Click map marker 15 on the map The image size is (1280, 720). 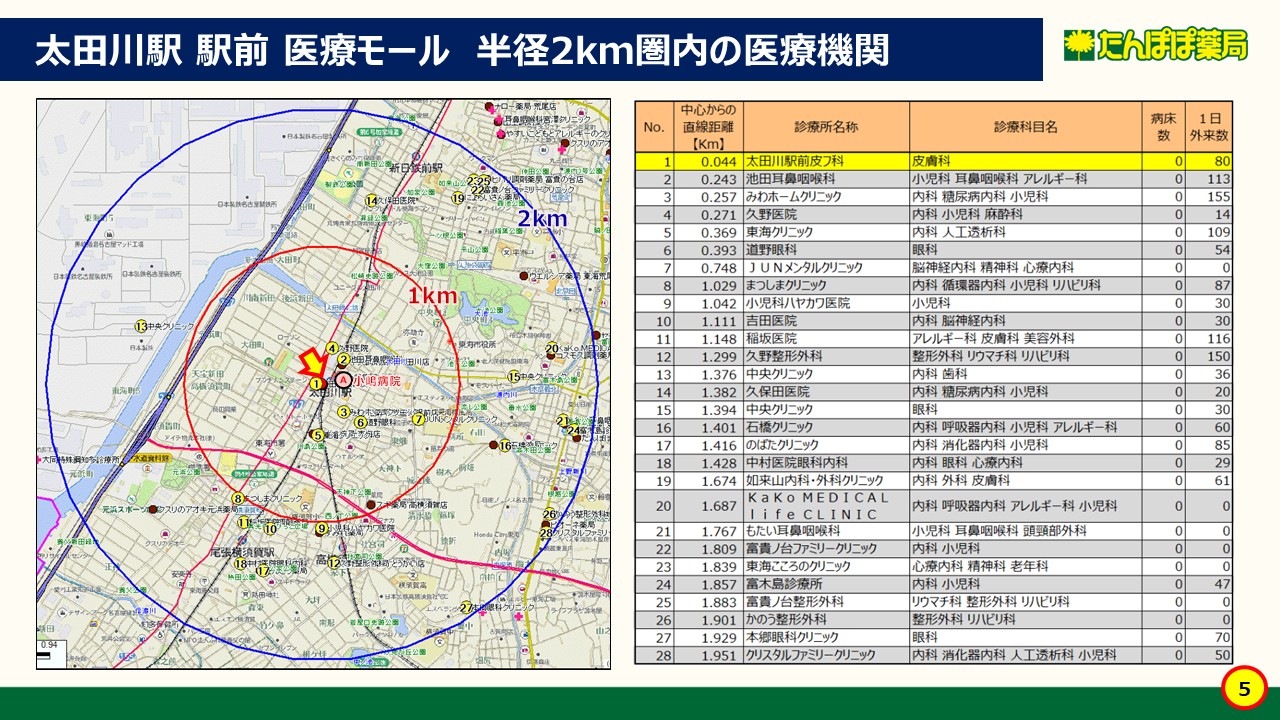tap(513, 377)
